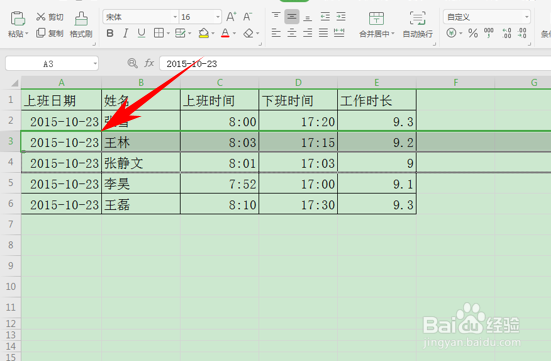The width and height of the screenshot is (551, 362).
Task: Toggle middle vertical alignment
Action: click(x=292, y=17)
